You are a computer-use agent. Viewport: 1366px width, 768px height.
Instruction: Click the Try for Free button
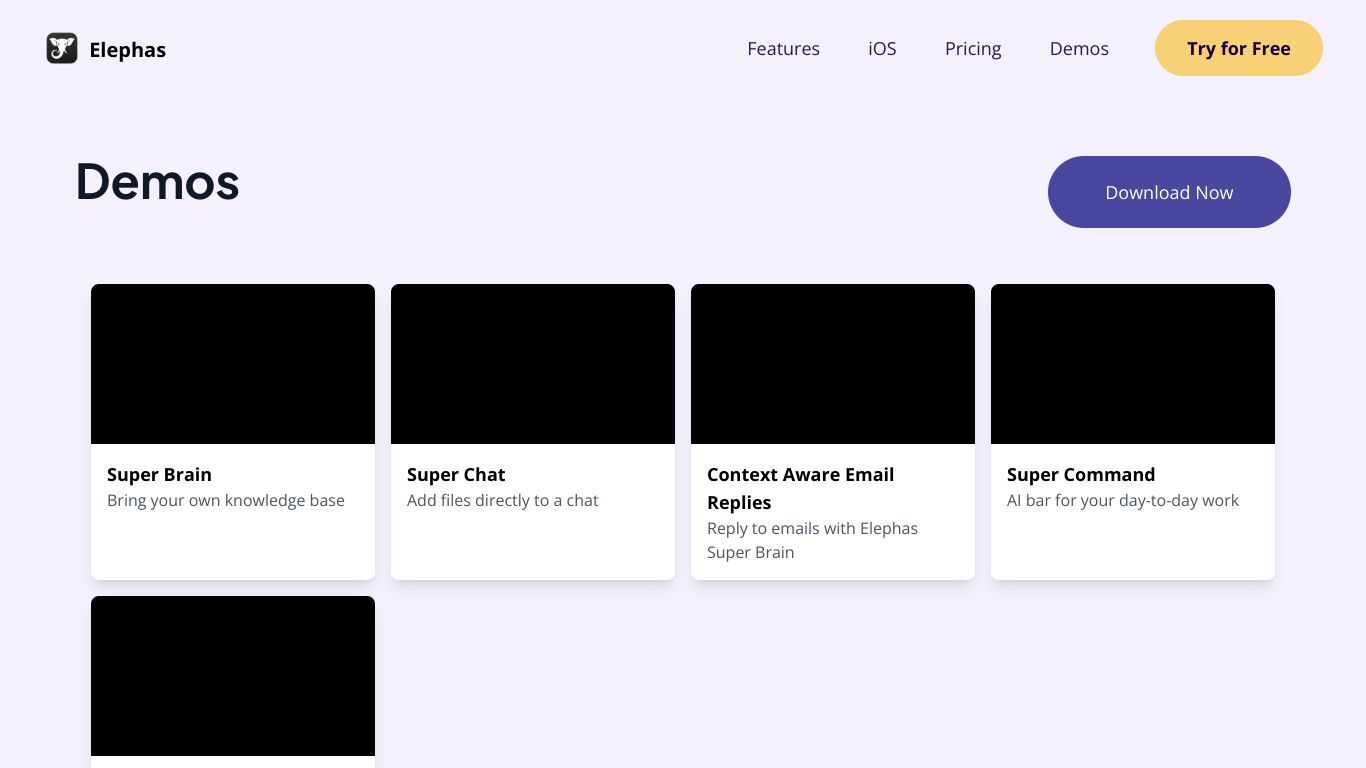(1239, 48)
